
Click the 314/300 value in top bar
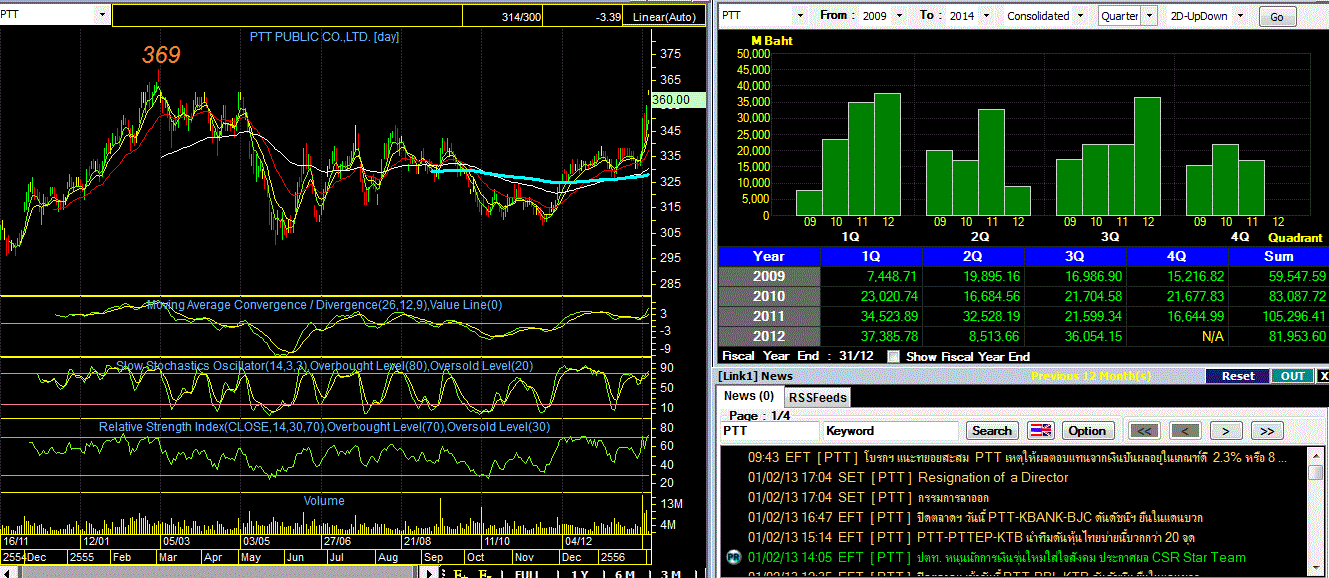pyautogui.click(x=521, y=18)
